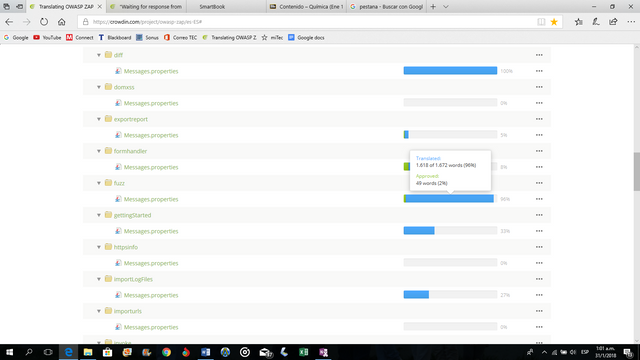Image resolution: width=640 pixels, height=360 pixels.
Task: Open more options for importLogFiles folder row
Action: [539, 279]
